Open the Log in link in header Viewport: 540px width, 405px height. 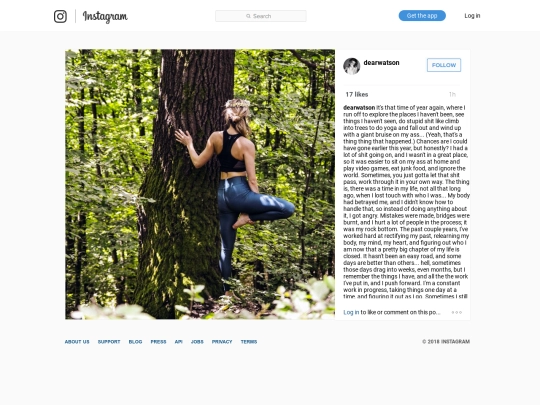click(472, 15)
